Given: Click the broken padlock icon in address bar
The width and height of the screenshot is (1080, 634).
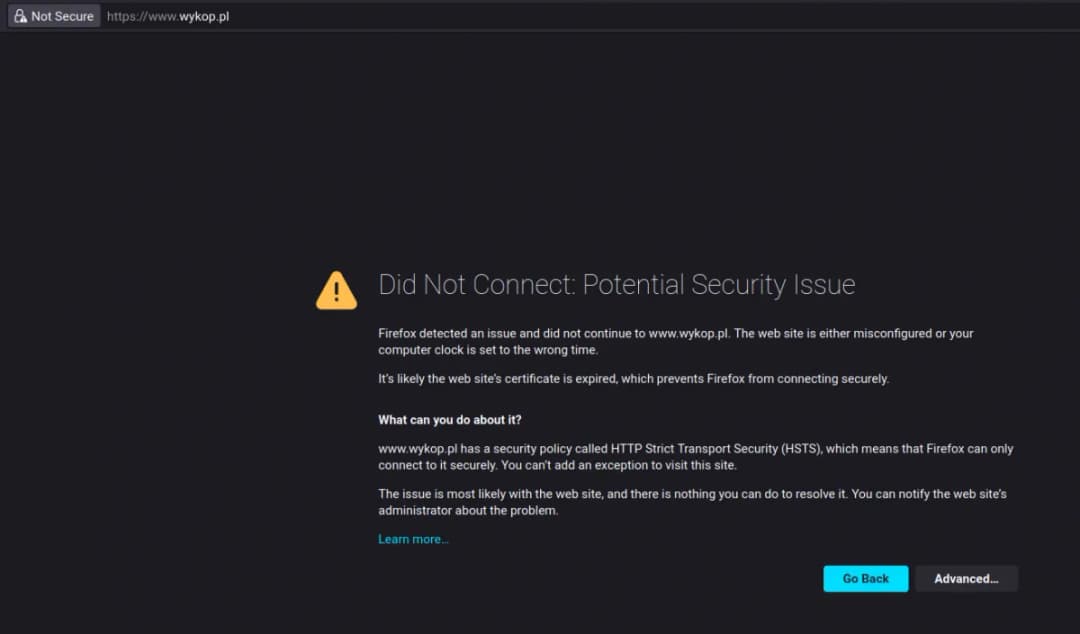Looking at the screenshot, I should pos(20,16).
